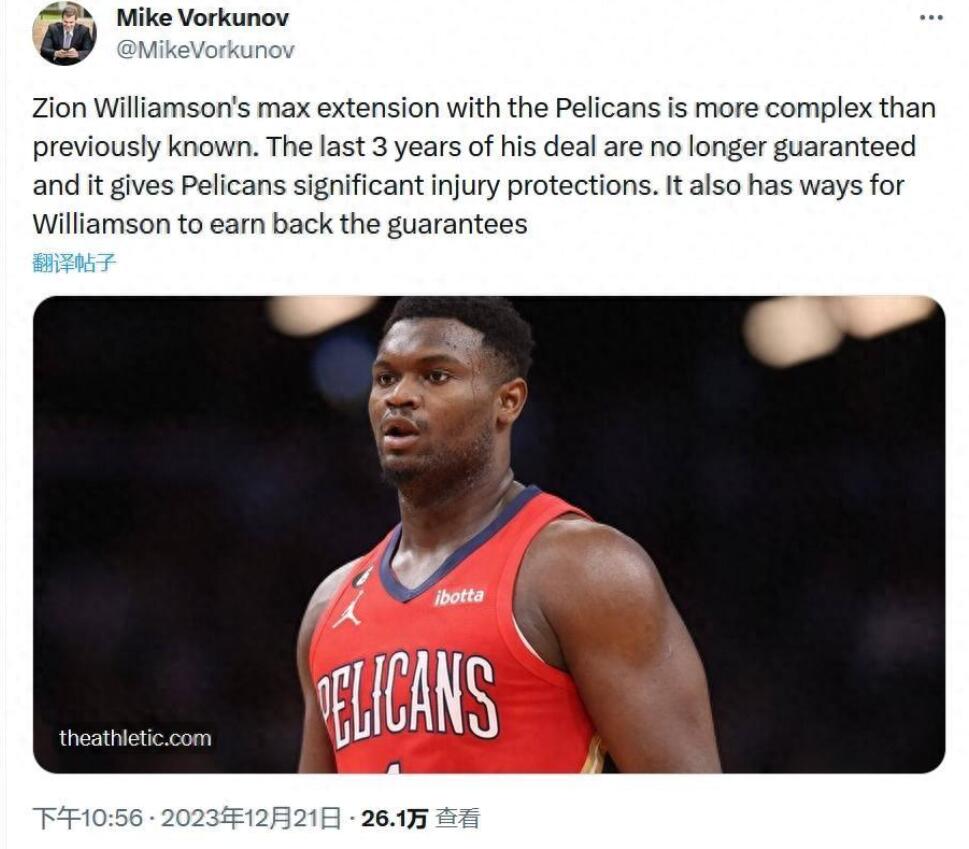Open the 下午10:56 timestamp link
Image resolution: width=969 pixels, height=849 pixels.
(x=87, y=819)
